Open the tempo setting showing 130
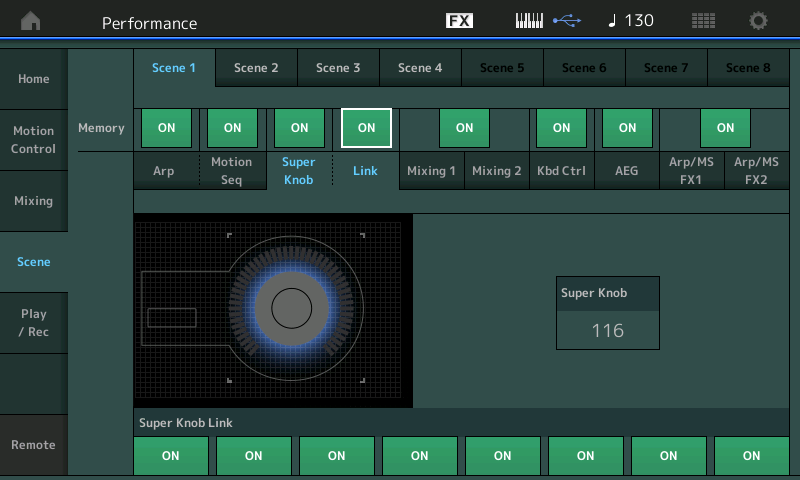800x480 pixels. 631,21
